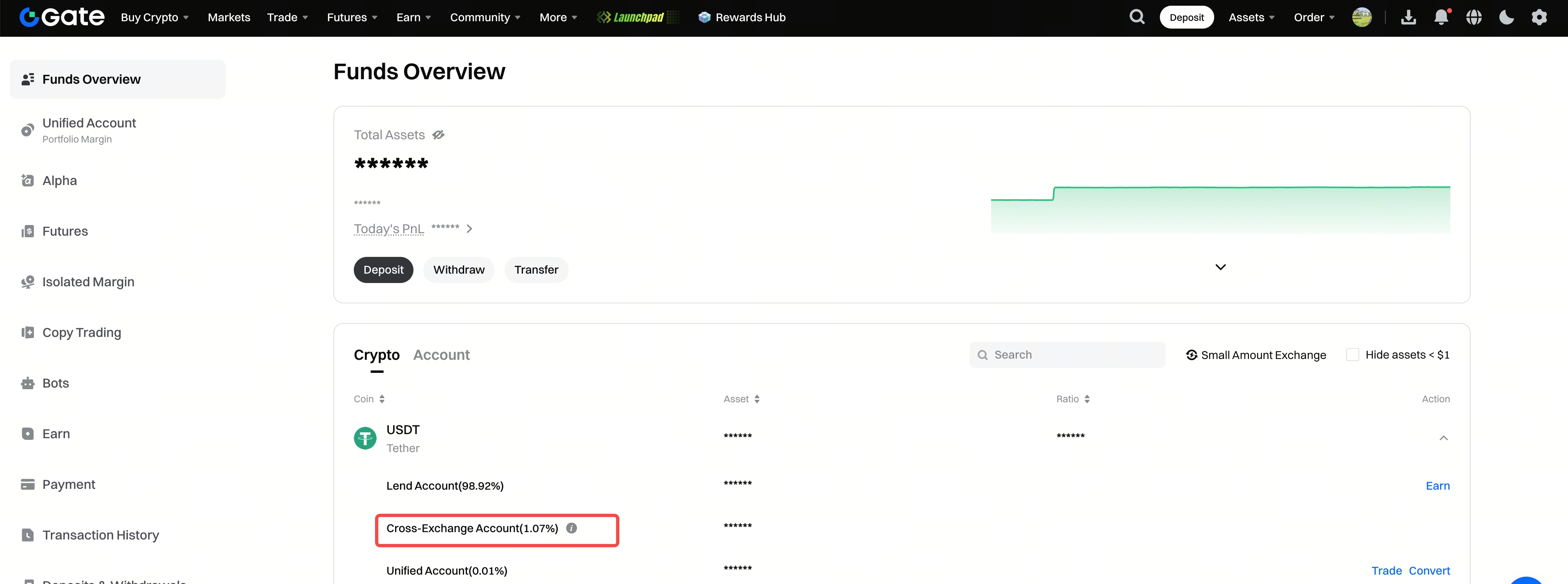This screenshot has width=1568, height=584.
Task: Click the Earn link for Lend Account
Action: [1437, 486]
